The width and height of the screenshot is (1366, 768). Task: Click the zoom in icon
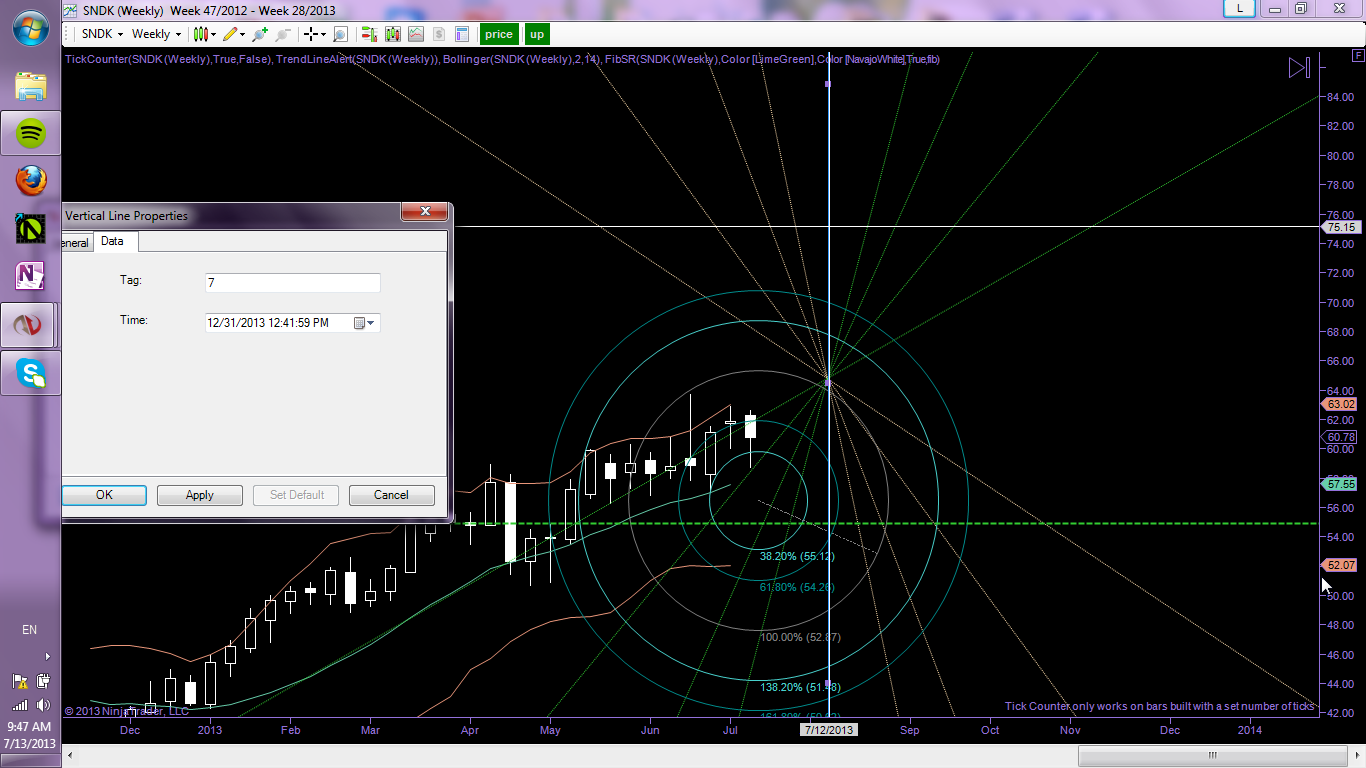click(261, 34)
